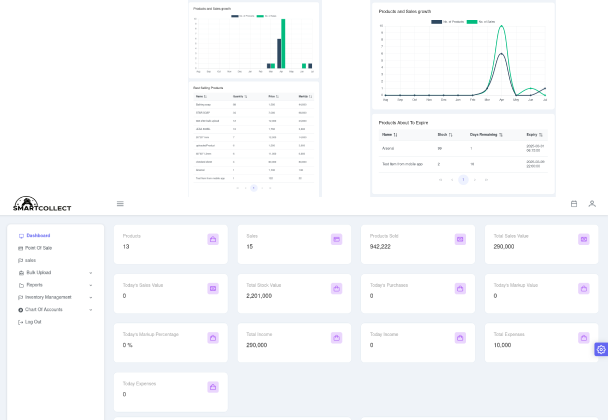Click the user profile icon
This screenshot has height=420, width=609.
[x=592, y=204]
